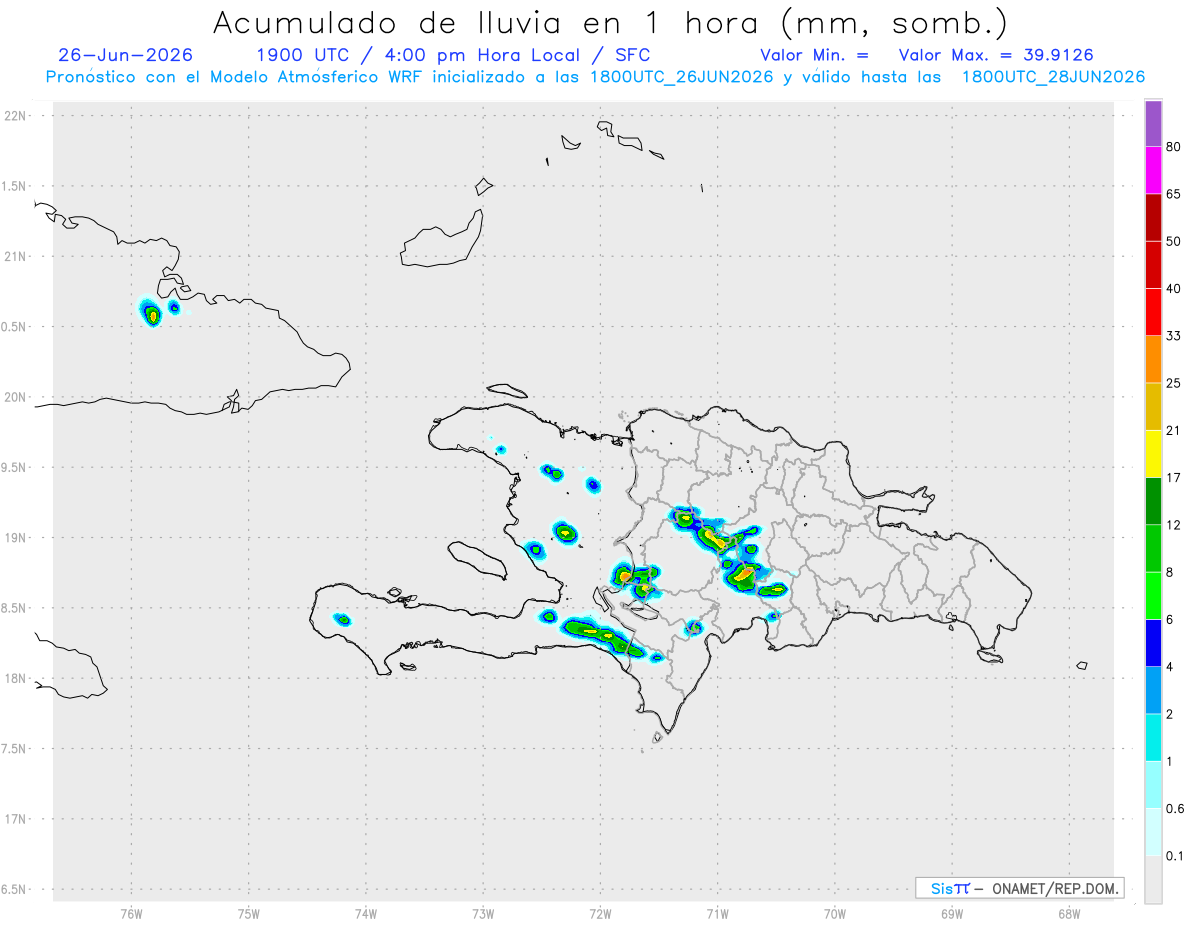Click the colorbar label "80"
The height and width of the screenshot is (927, 1200).
click(1174, 147)
